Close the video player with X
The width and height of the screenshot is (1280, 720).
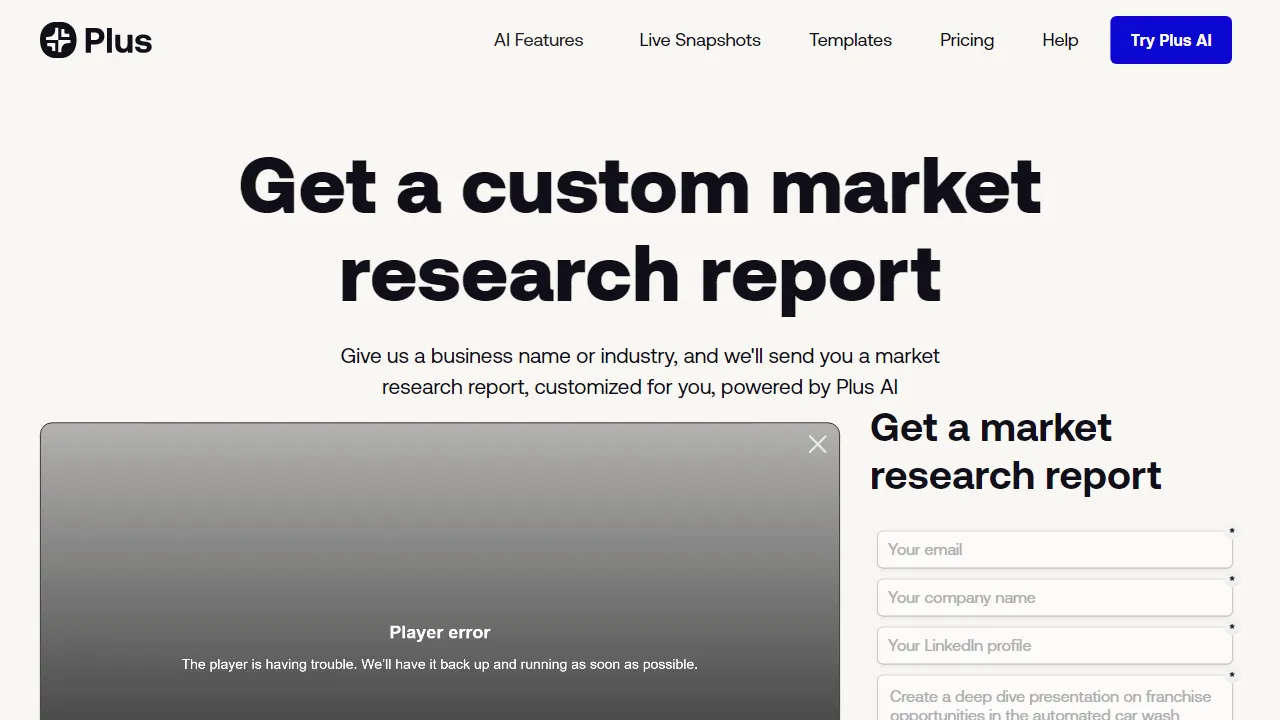pos(818,444)
